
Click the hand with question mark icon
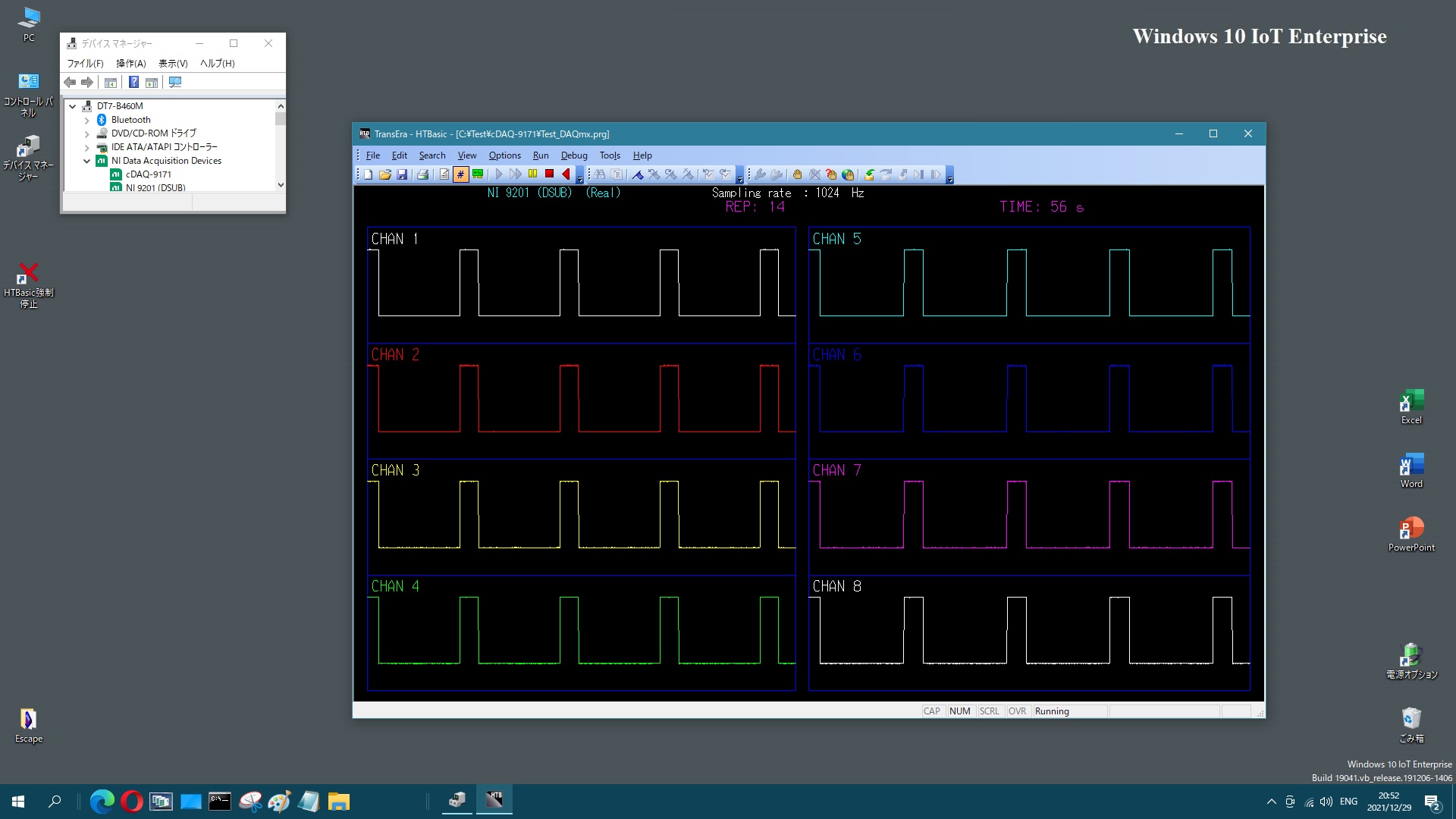click(831, 174)
